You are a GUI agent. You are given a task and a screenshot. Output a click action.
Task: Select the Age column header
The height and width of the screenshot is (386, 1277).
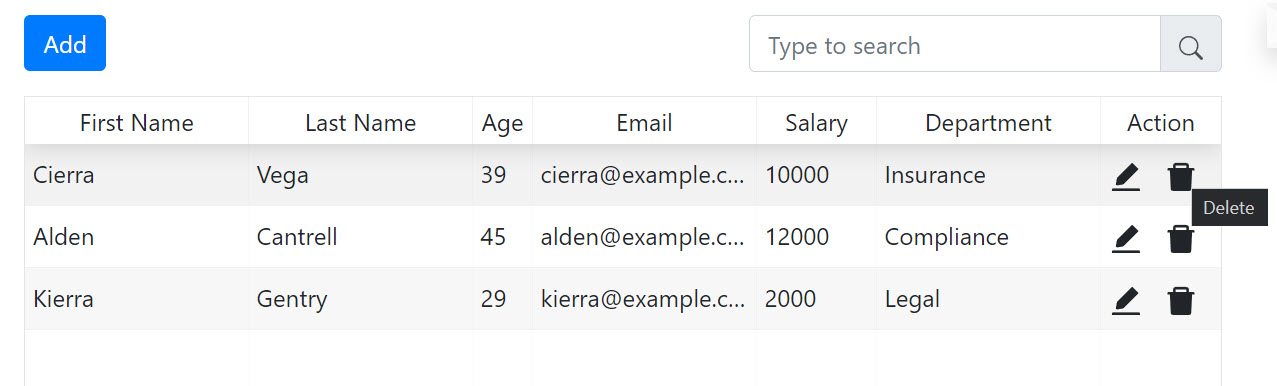tap(502, 123)
